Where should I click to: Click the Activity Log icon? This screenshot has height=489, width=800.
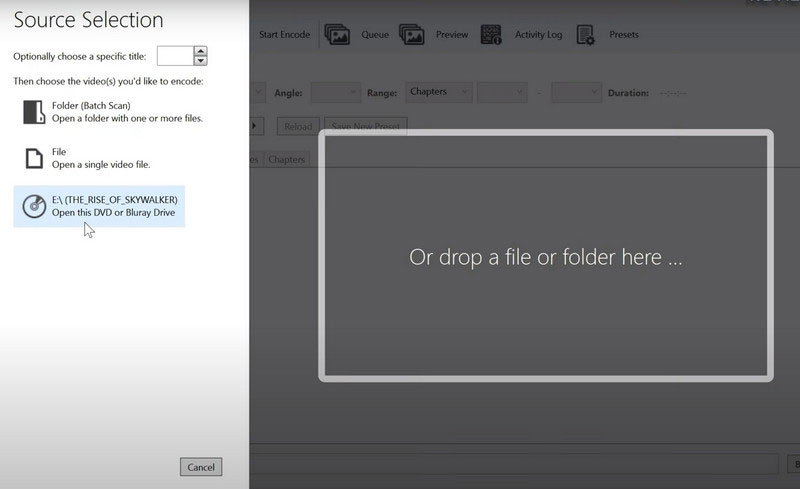point(491,35)
